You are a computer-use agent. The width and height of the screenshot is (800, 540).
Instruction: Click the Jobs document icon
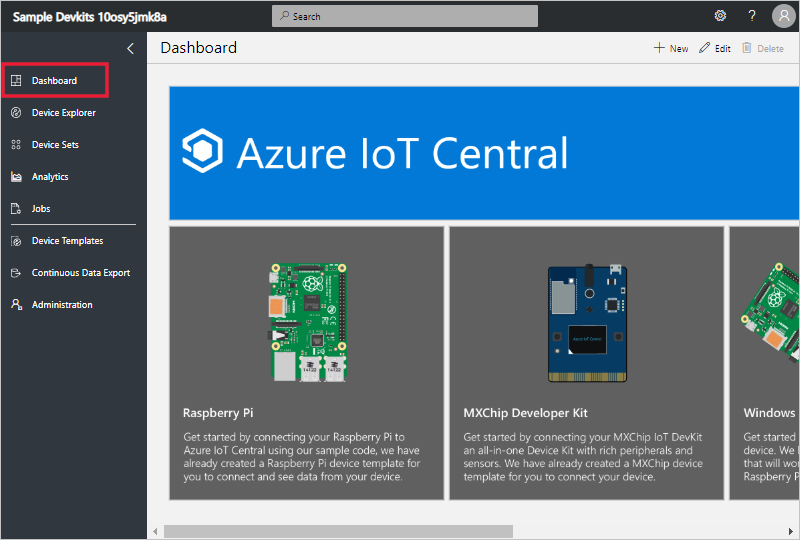point(16,209)
